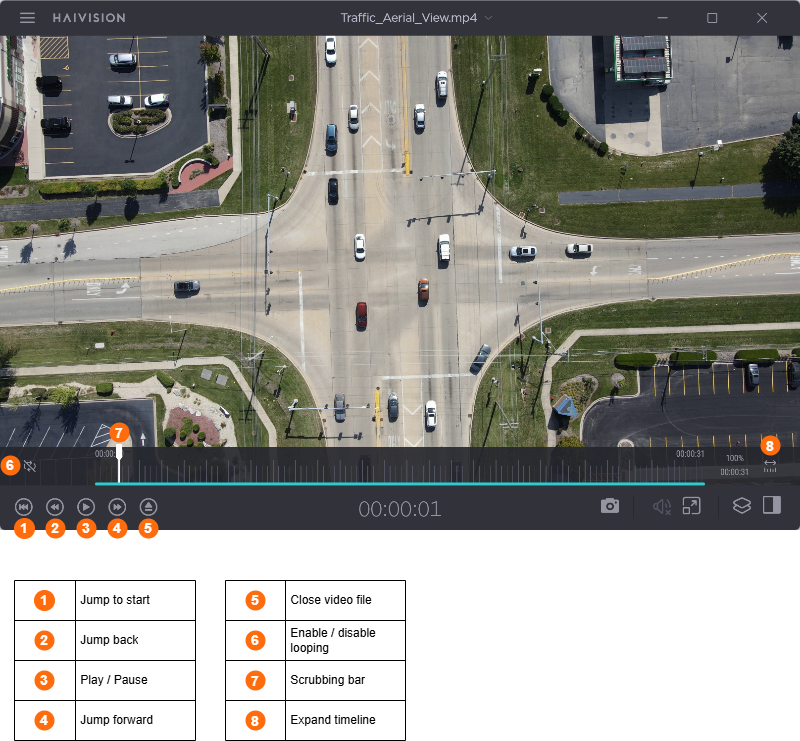The image size is (800, 741).
Task: Toggle the muted speaker icon
Action: 661,507
